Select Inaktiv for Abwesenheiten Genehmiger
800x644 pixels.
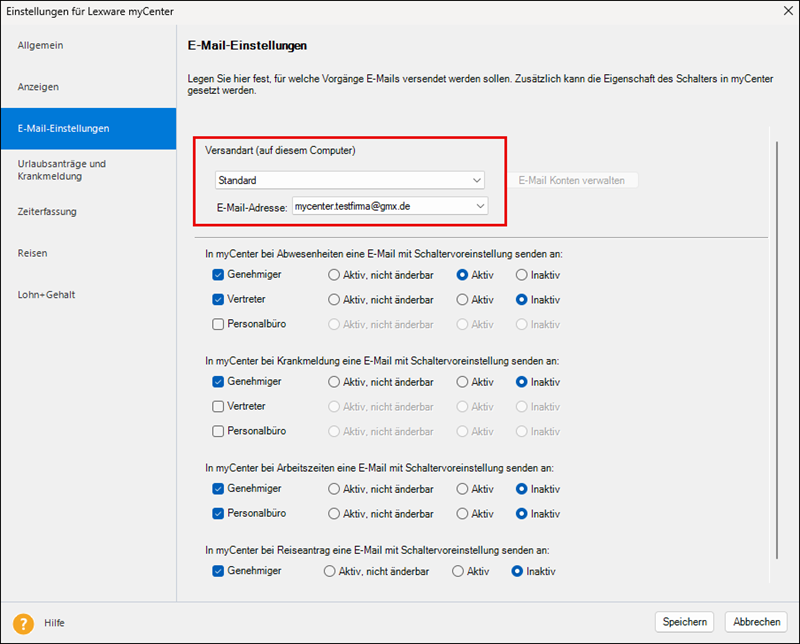[521, 275]
